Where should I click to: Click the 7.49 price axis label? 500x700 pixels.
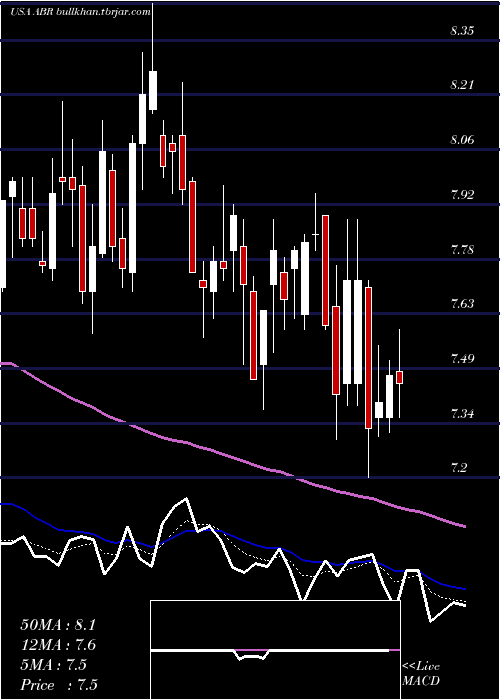[x=462, y=359]
